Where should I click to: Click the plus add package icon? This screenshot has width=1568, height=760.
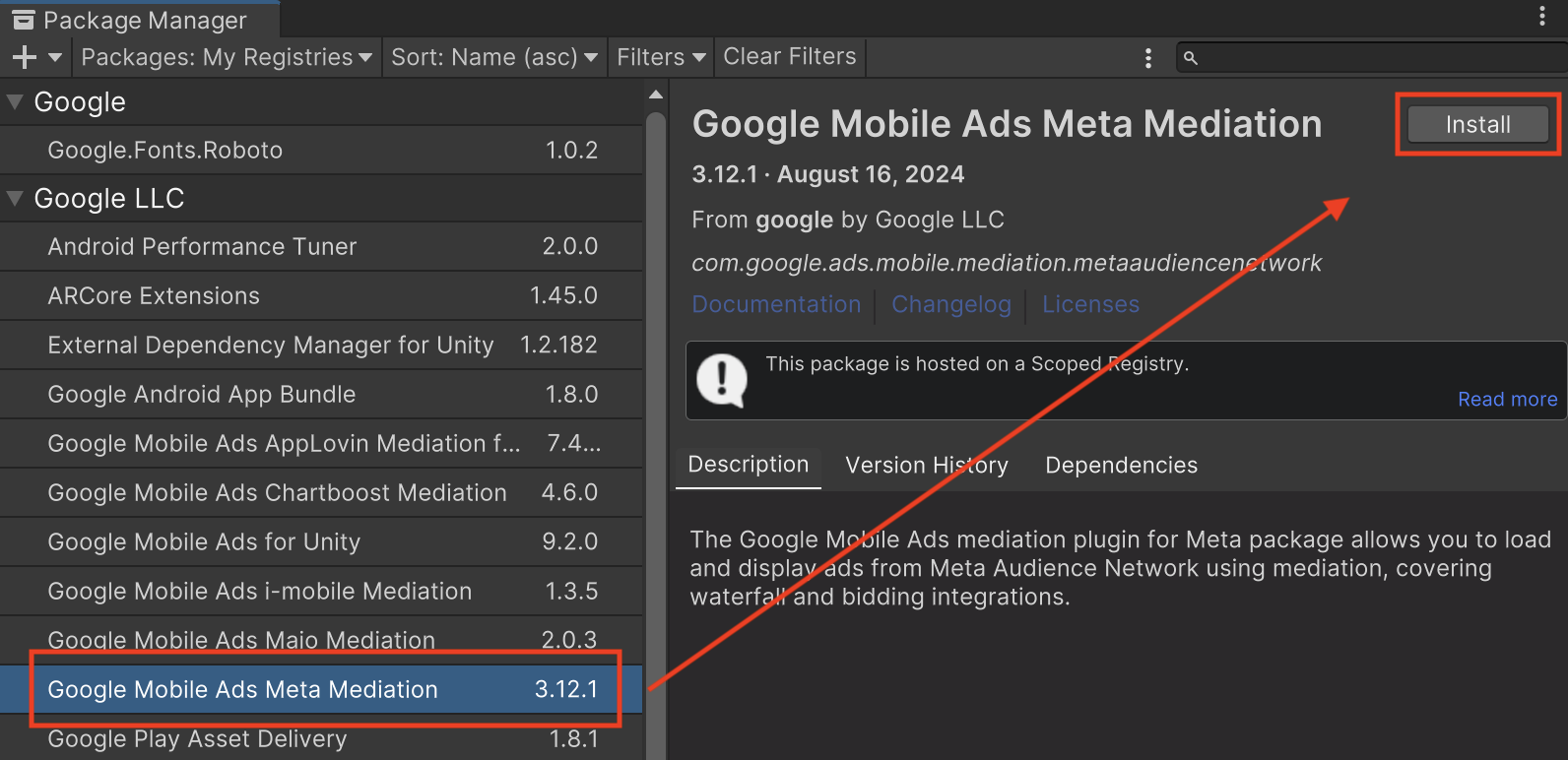(25, 58)
